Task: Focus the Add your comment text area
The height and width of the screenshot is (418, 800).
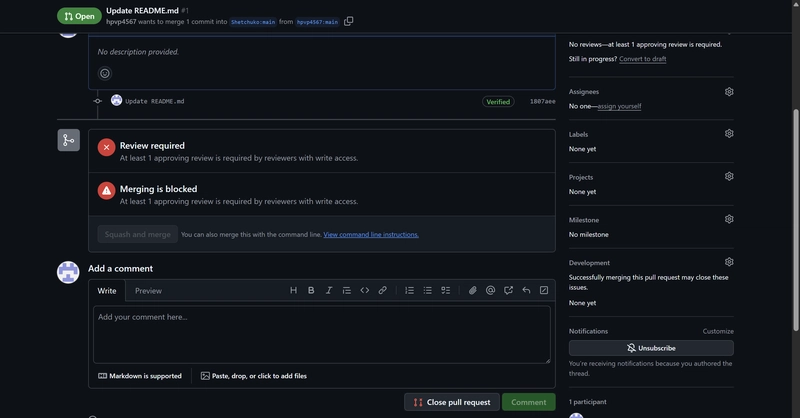Action: (x=321, y=335)
